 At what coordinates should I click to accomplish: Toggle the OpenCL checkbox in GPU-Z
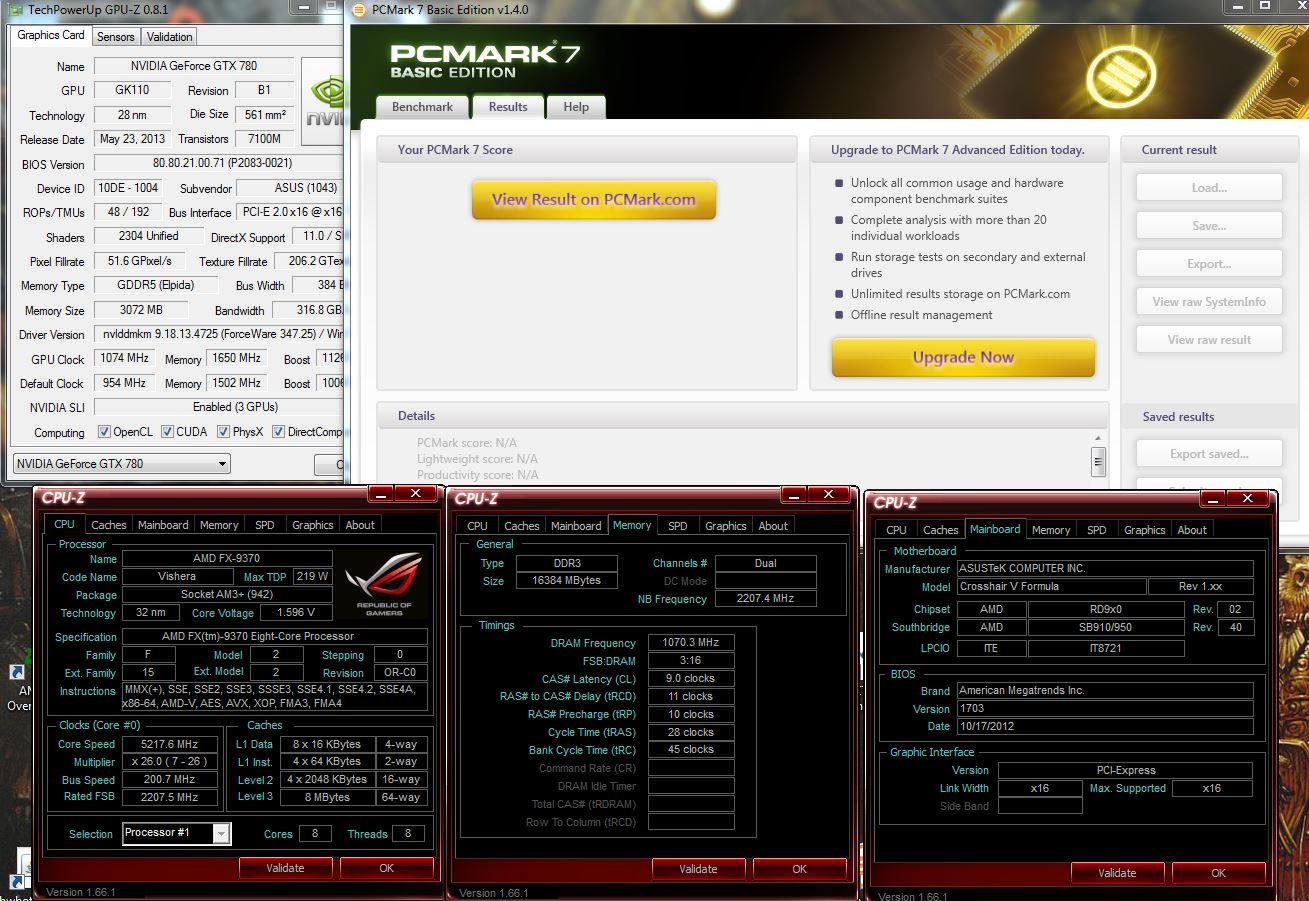point(104,432)
